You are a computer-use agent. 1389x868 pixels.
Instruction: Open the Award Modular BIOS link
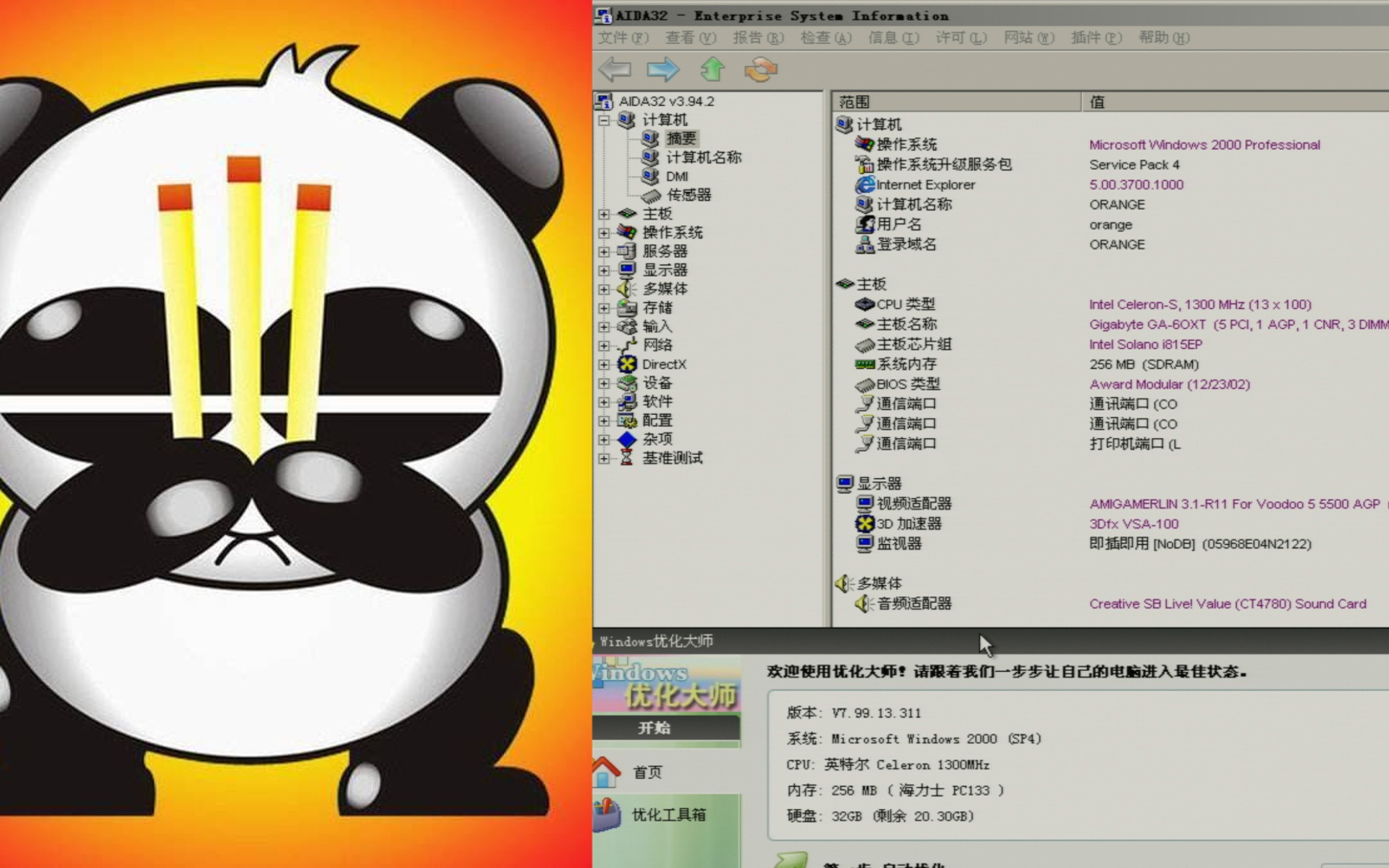point(1170,384)
